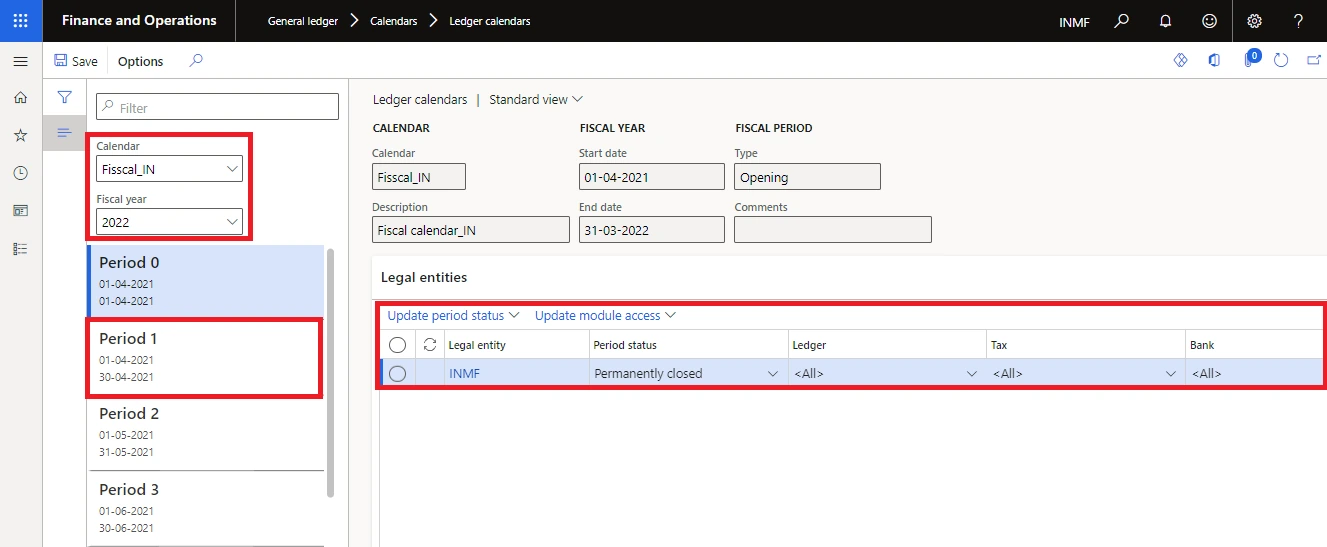
Task: Click the INMF company picker
Action: (1074, 21)
